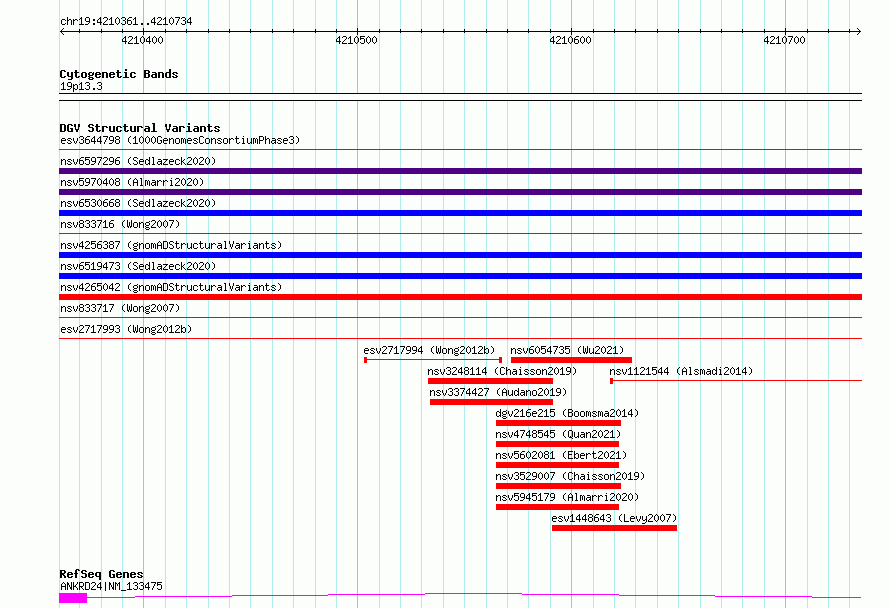Click the 4210600 ruler position label

pos(570,40)
